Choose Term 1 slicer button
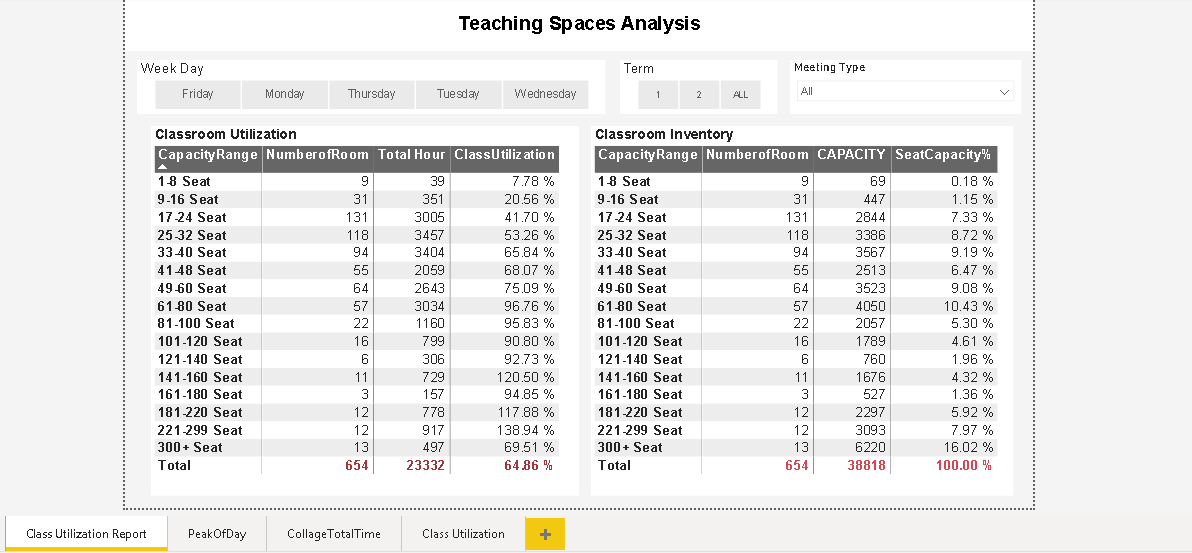Image resolution: width=1192 pixels, height=553 pixels. tap(658, 95)
